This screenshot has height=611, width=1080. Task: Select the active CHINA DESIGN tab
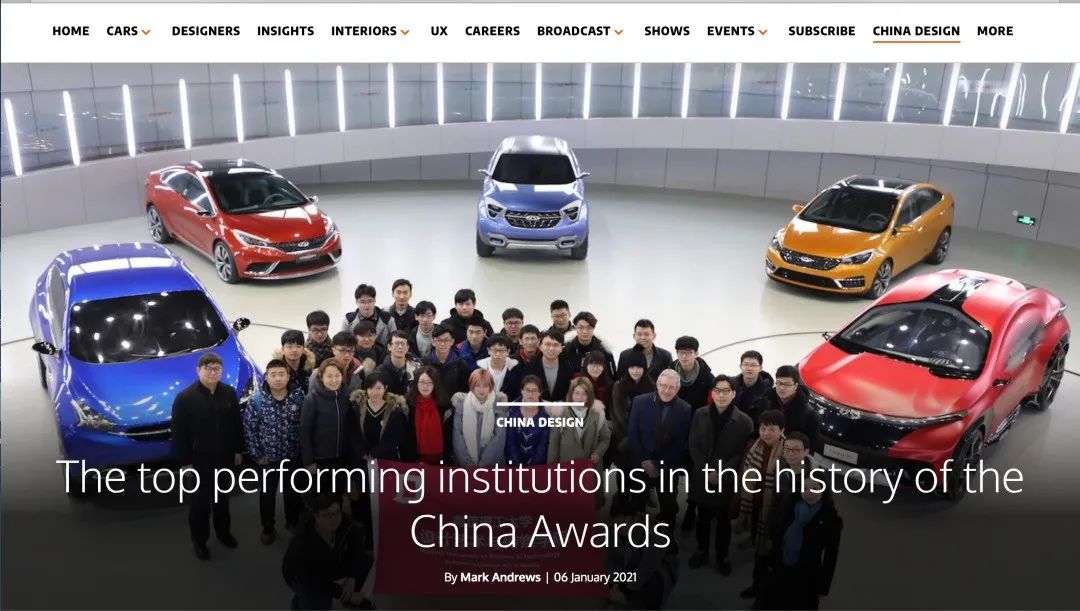pyautogui.click(x=916, y=31)
